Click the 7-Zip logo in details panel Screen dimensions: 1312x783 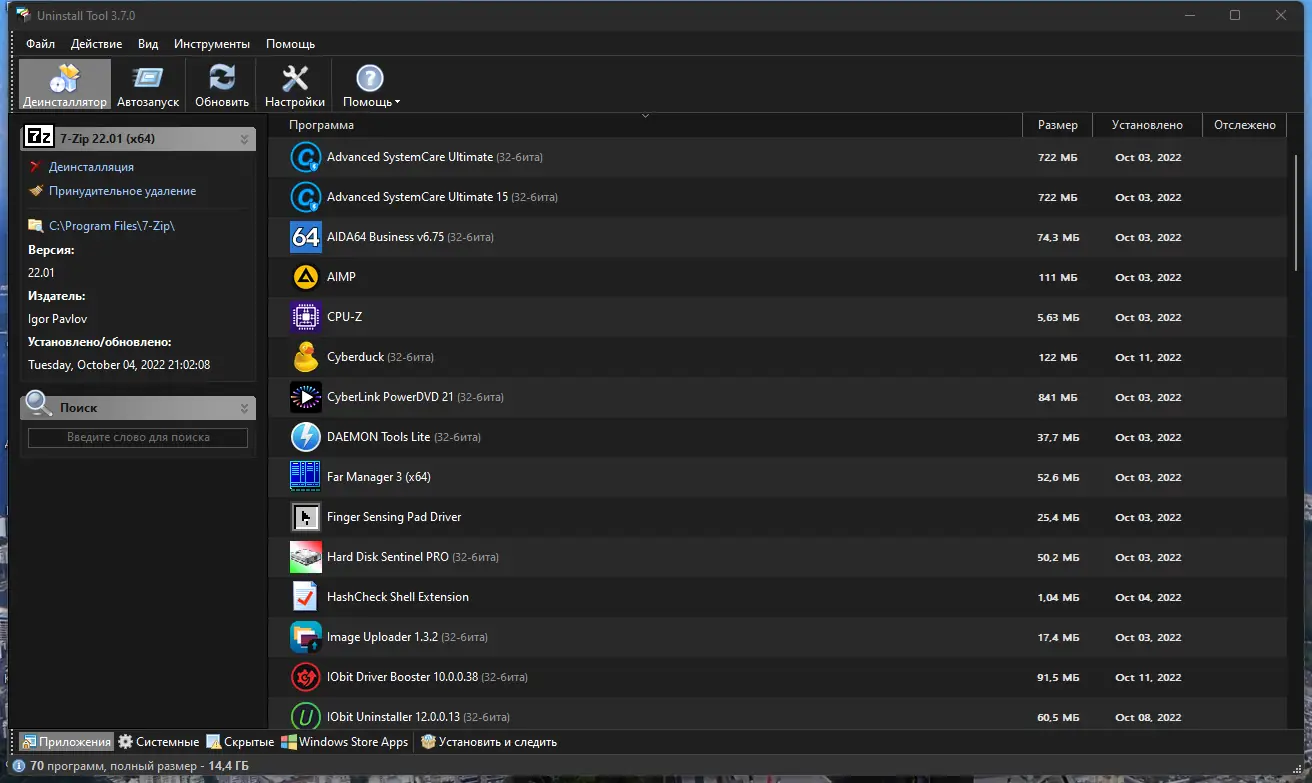tap(39, 138)
